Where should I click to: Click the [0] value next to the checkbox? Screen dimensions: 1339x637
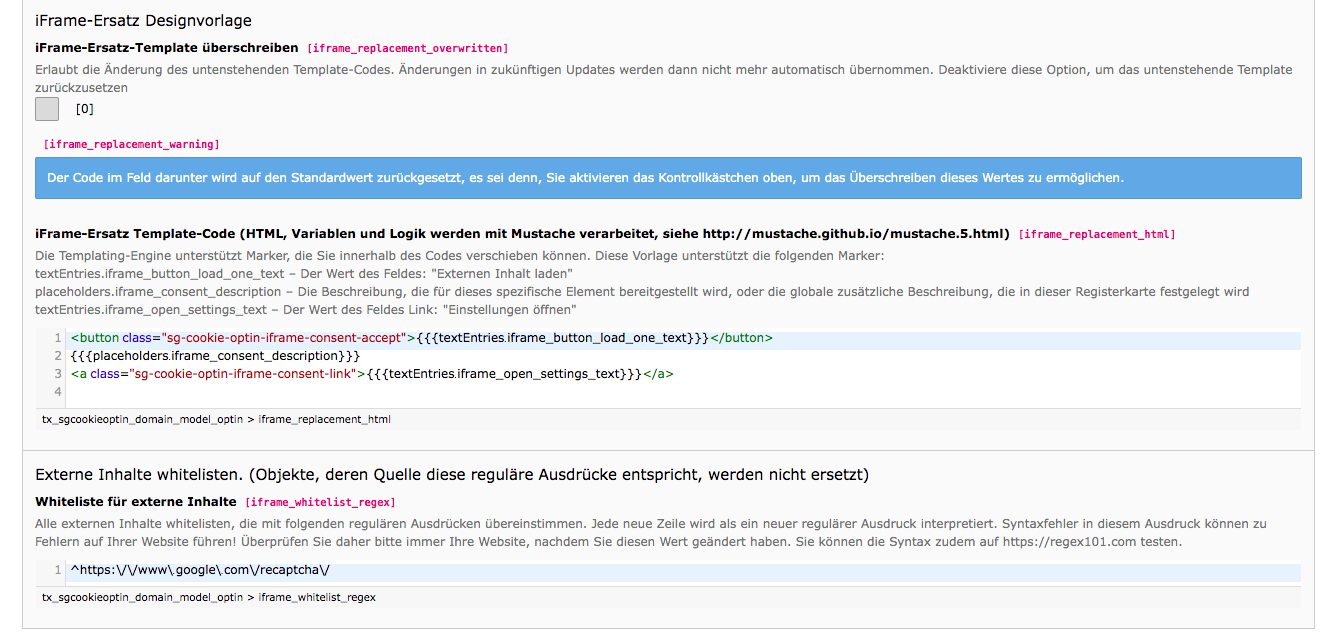point(86,108)
